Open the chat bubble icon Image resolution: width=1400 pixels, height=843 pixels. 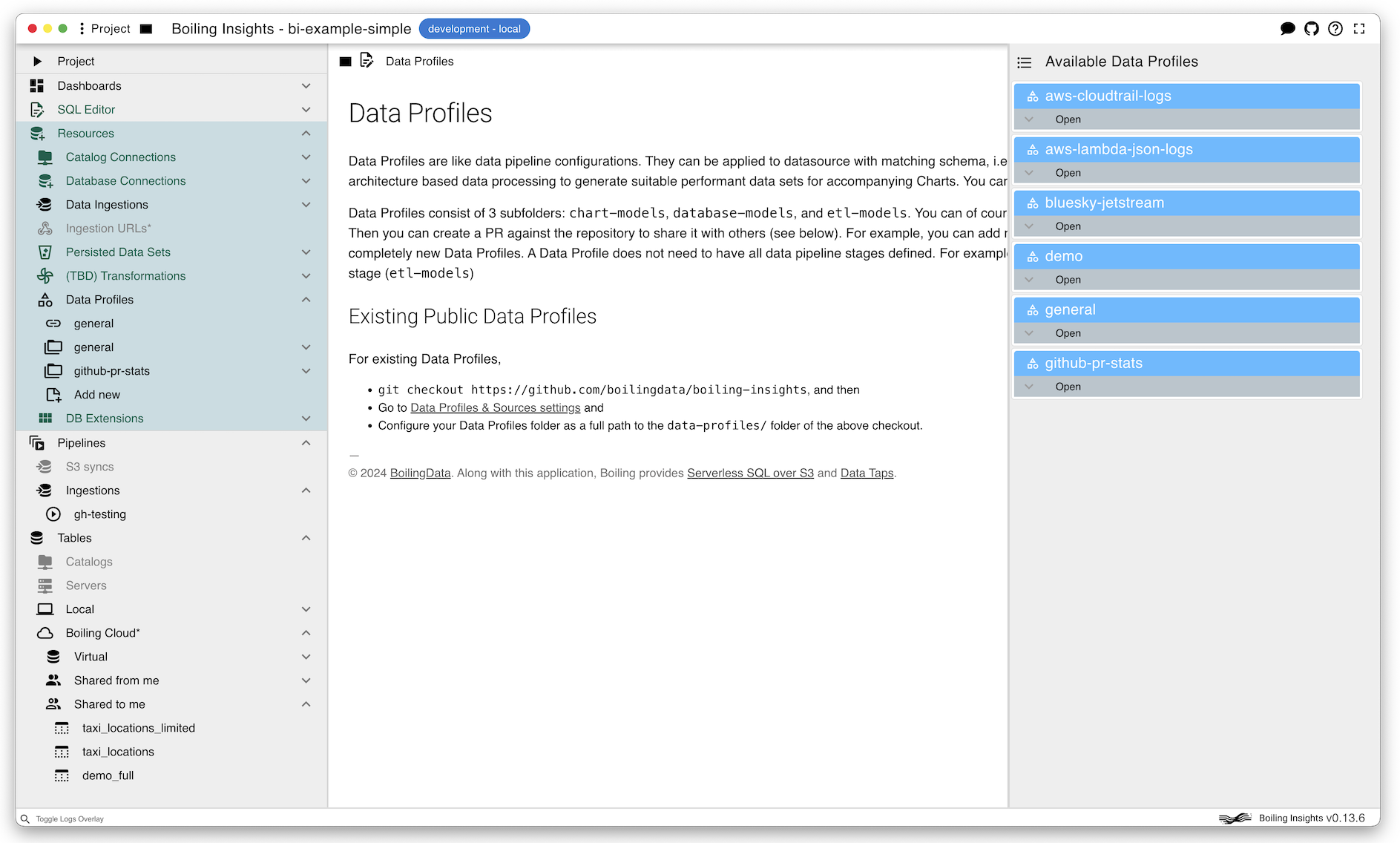click(x=1289, y=29)
